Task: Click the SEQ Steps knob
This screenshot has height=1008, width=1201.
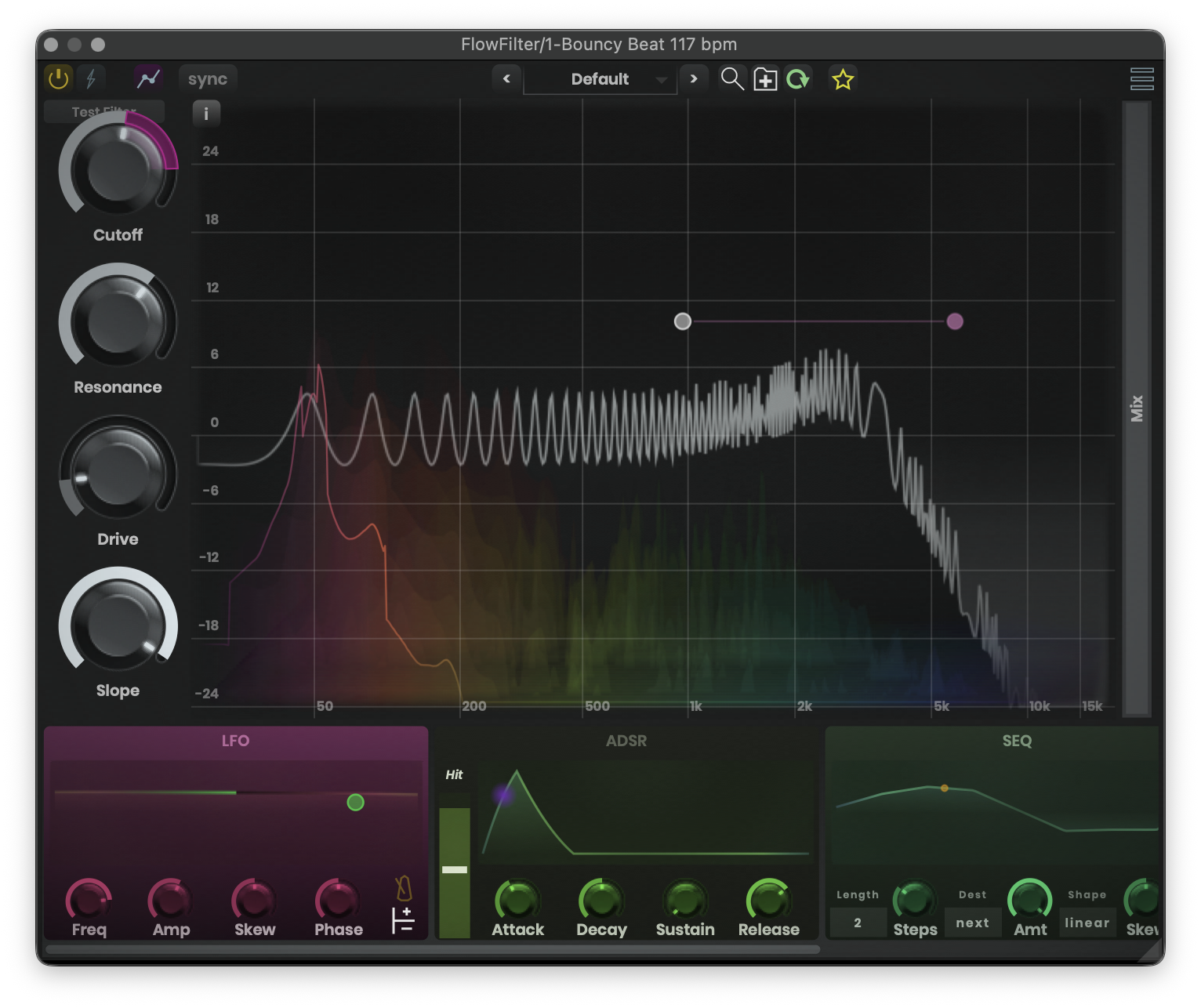Action: click(915, 901)
